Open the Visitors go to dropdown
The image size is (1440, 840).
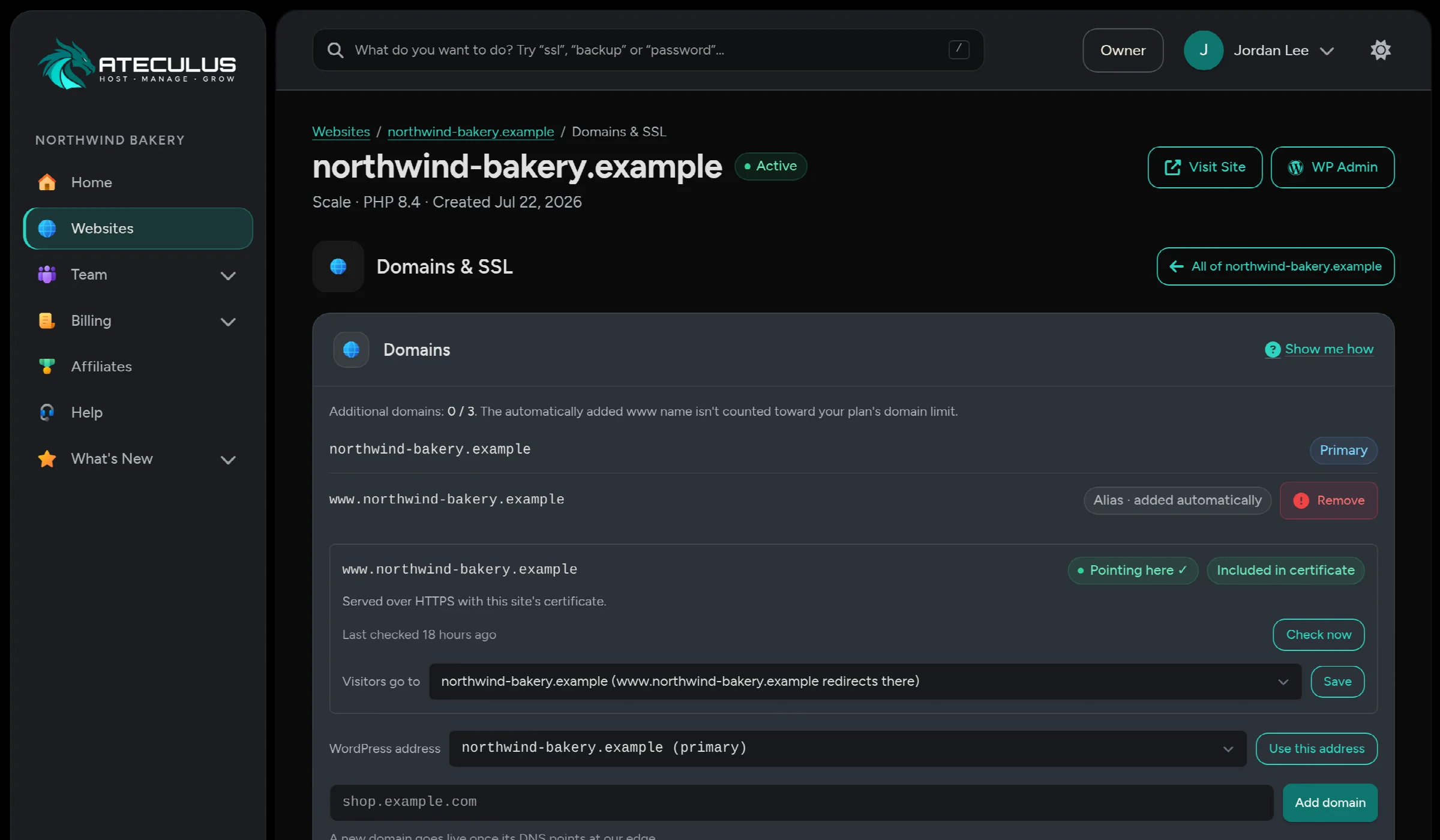865,681
